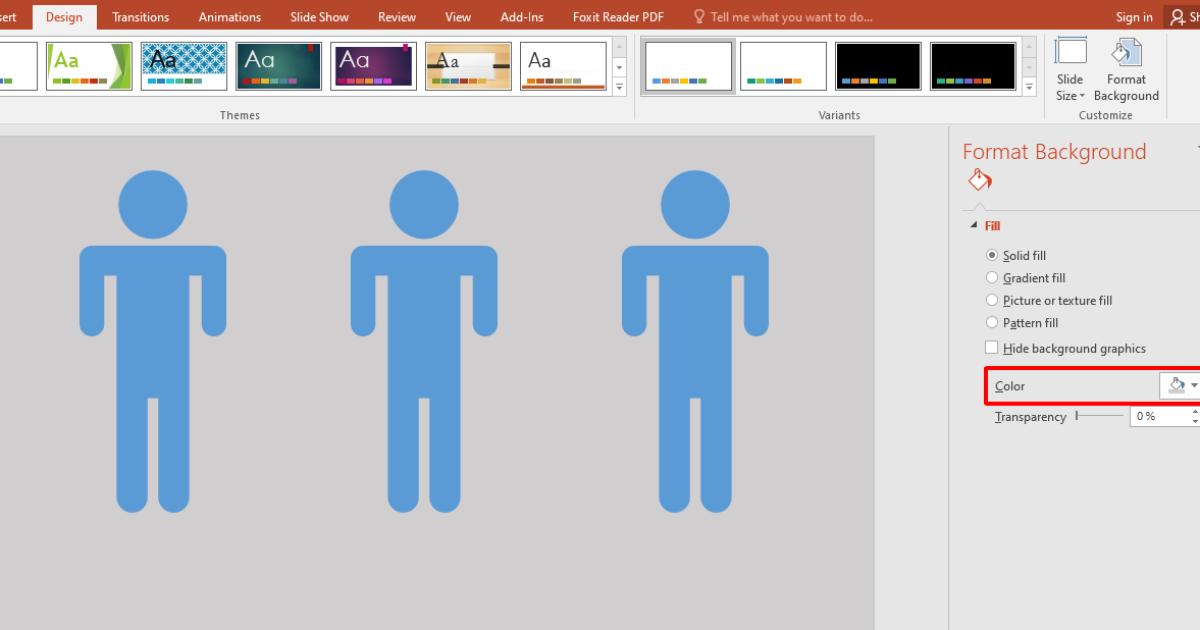Choose the Gradient fill option
The width and height of the screenshot is (1200, 630).
click(992, 278)
